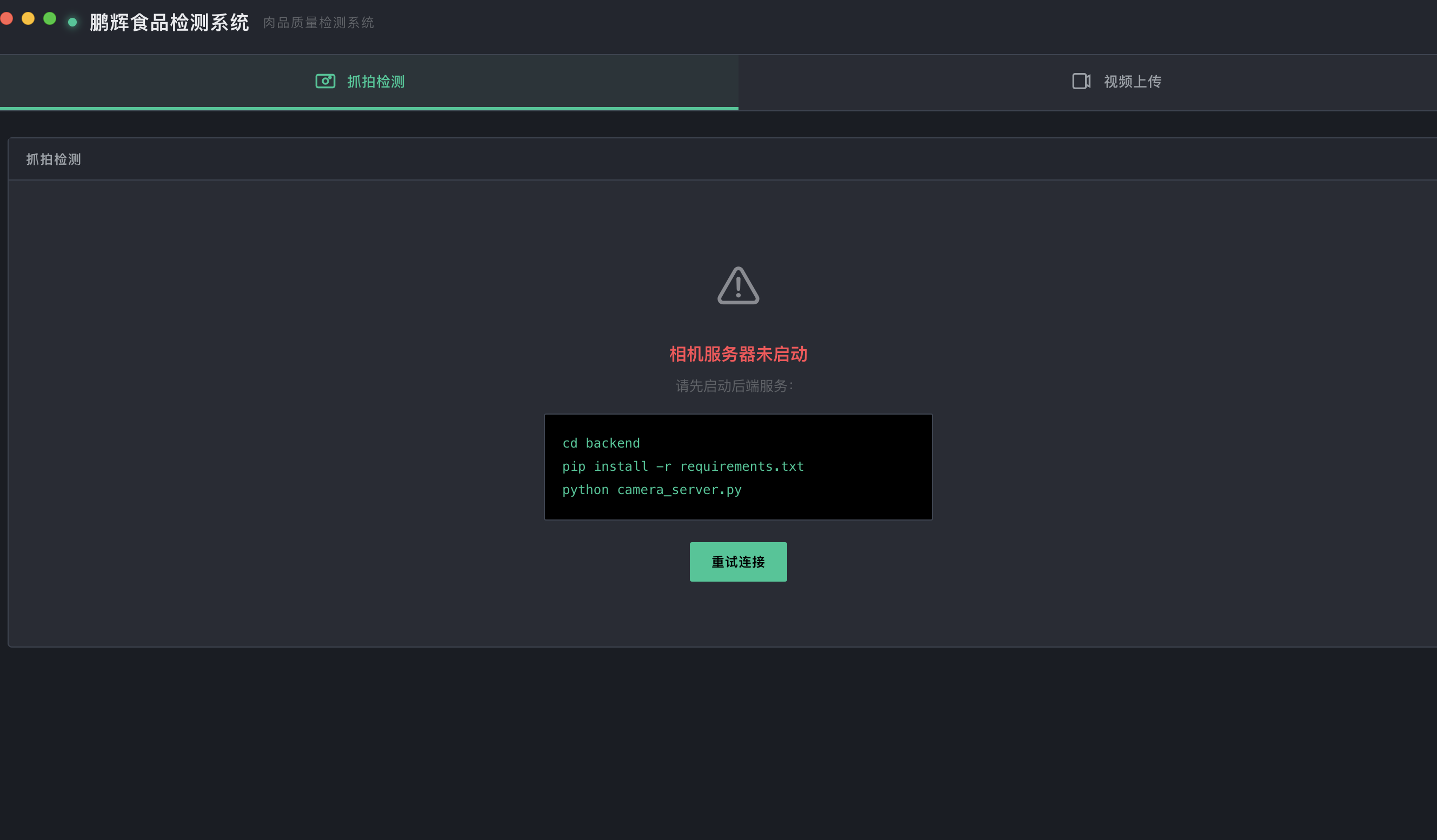The image size is (1437, 840).
Task: Click the 'python camera_server.py' line
Action: [652, 490]
